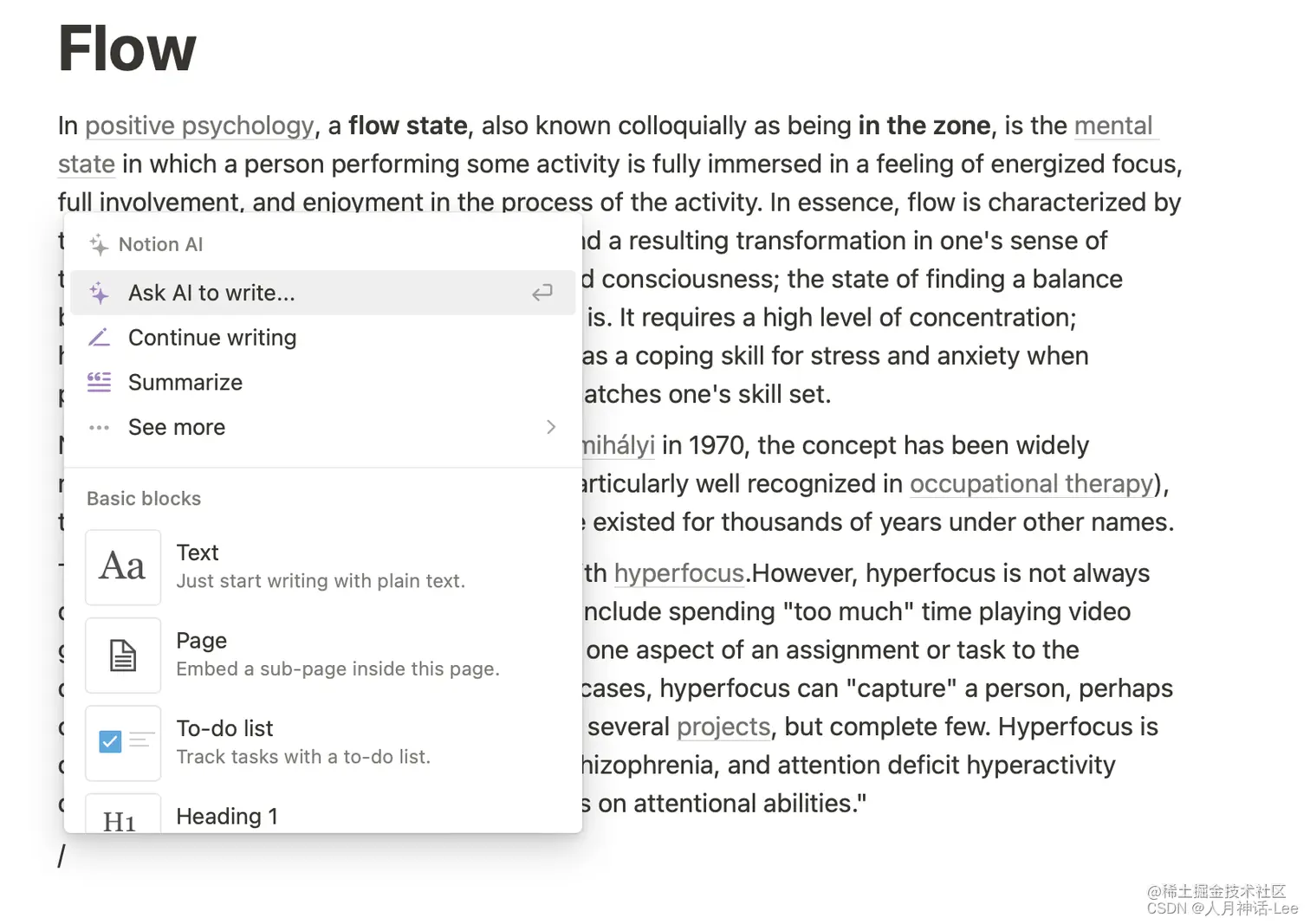Click the enter-arrow icon on Ask AI row
1310x924 pixels.
[542, 293]
